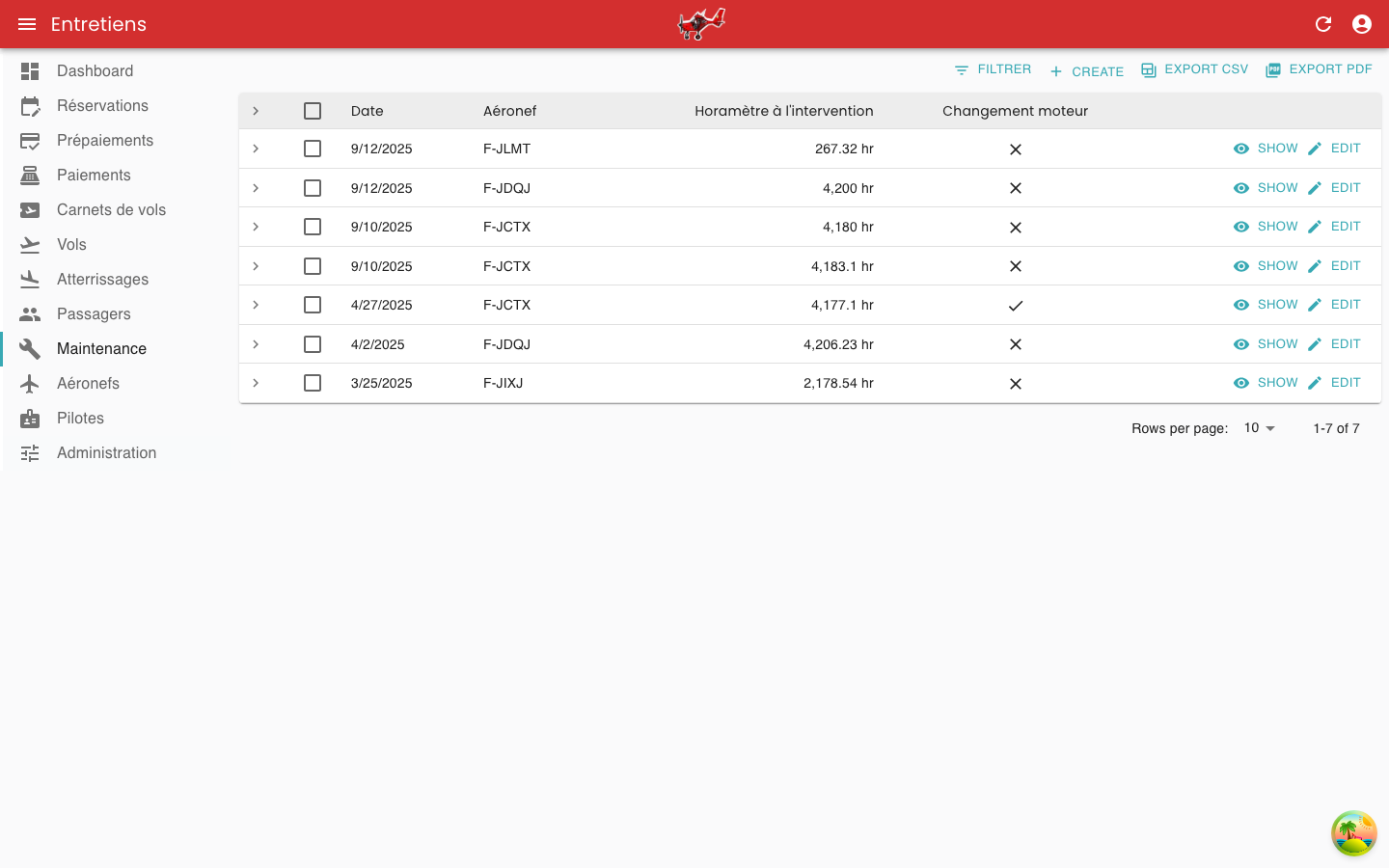The image size is (1389, 868).
Task: Click the CREATE button
Action: [x=1087, y=71]
